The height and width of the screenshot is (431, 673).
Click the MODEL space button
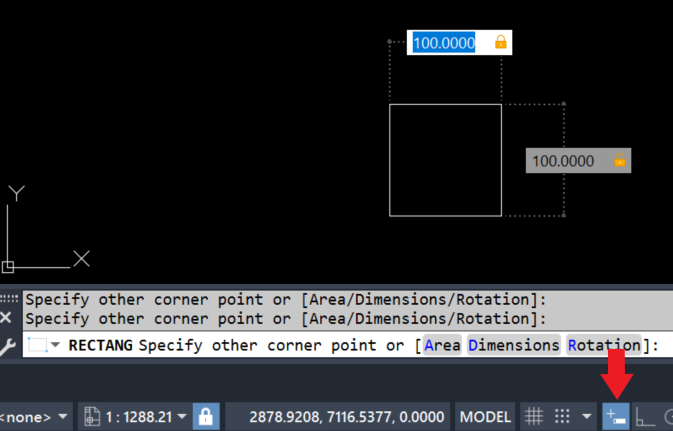coord(485,417)
